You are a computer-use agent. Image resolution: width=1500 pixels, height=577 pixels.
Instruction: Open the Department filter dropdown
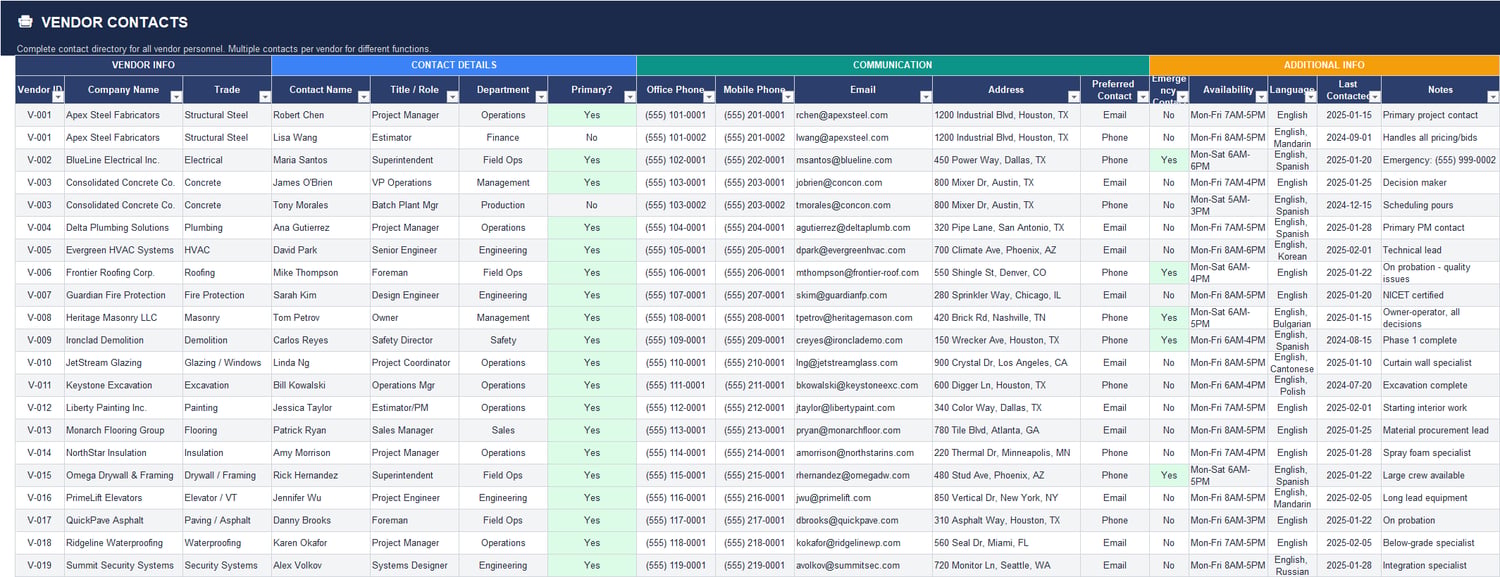[x=541, y=97]
